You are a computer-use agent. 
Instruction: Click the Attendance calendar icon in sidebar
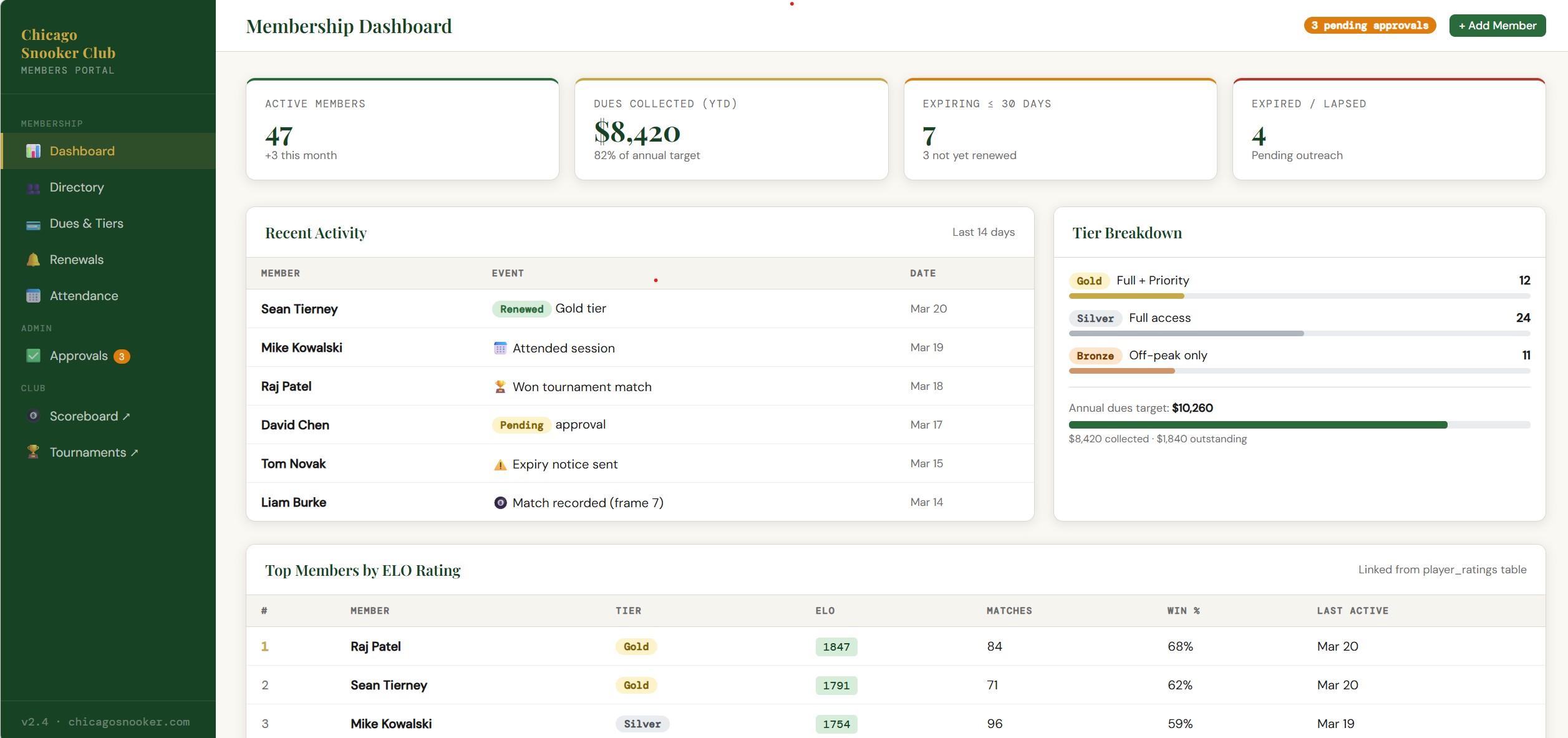(x=33, y=296)
